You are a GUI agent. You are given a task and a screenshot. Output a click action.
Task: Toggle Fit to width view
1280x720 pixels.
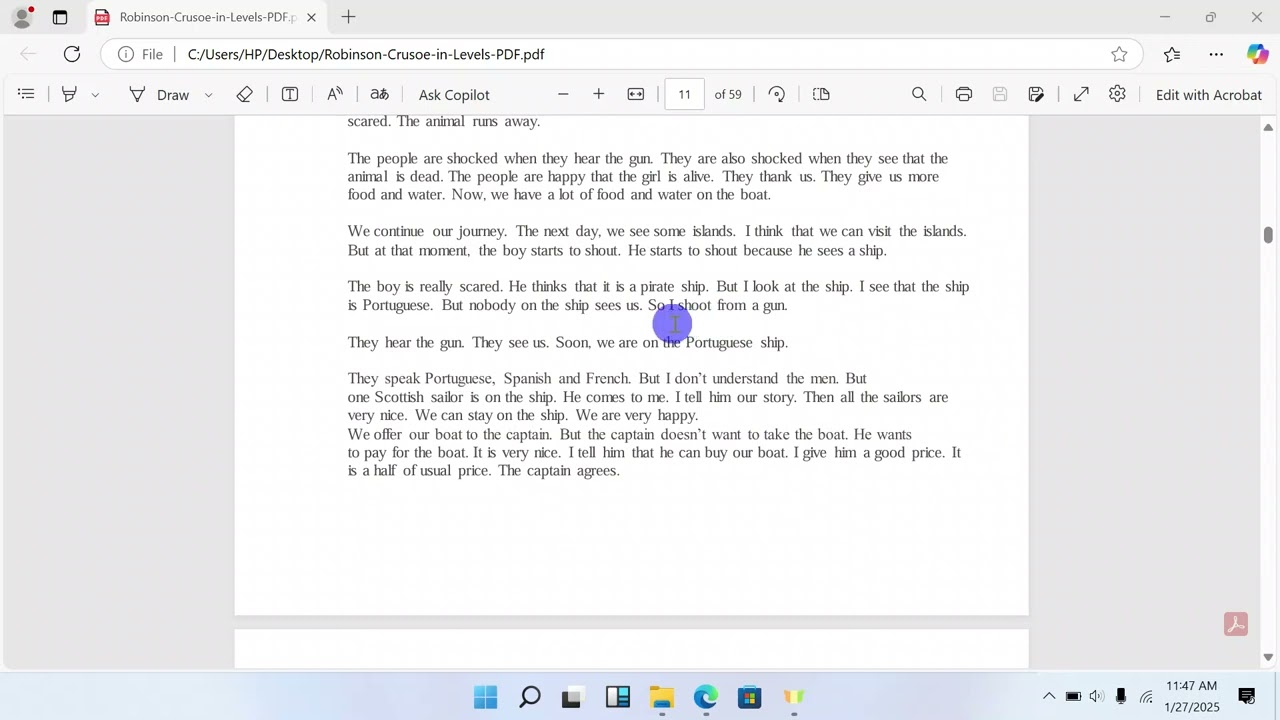click(636, 94)
